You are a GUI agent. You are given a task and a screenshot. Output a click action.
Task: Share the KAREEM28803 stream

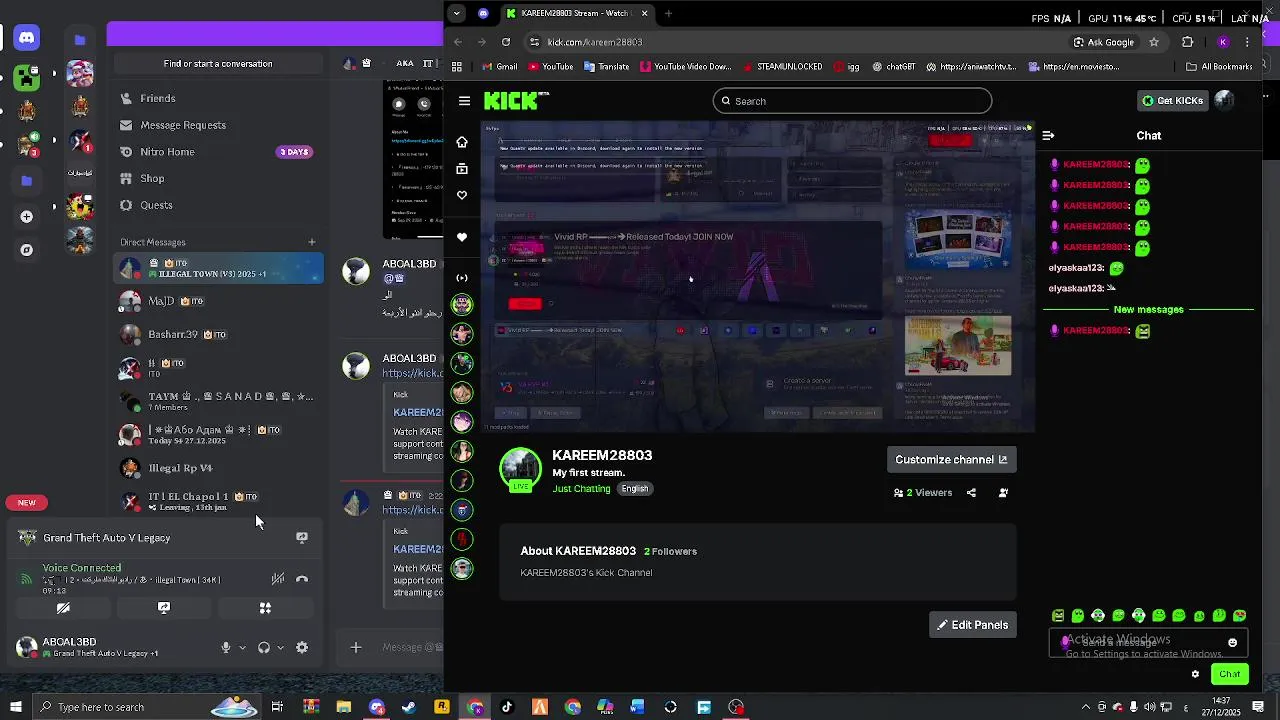(971, 492)
